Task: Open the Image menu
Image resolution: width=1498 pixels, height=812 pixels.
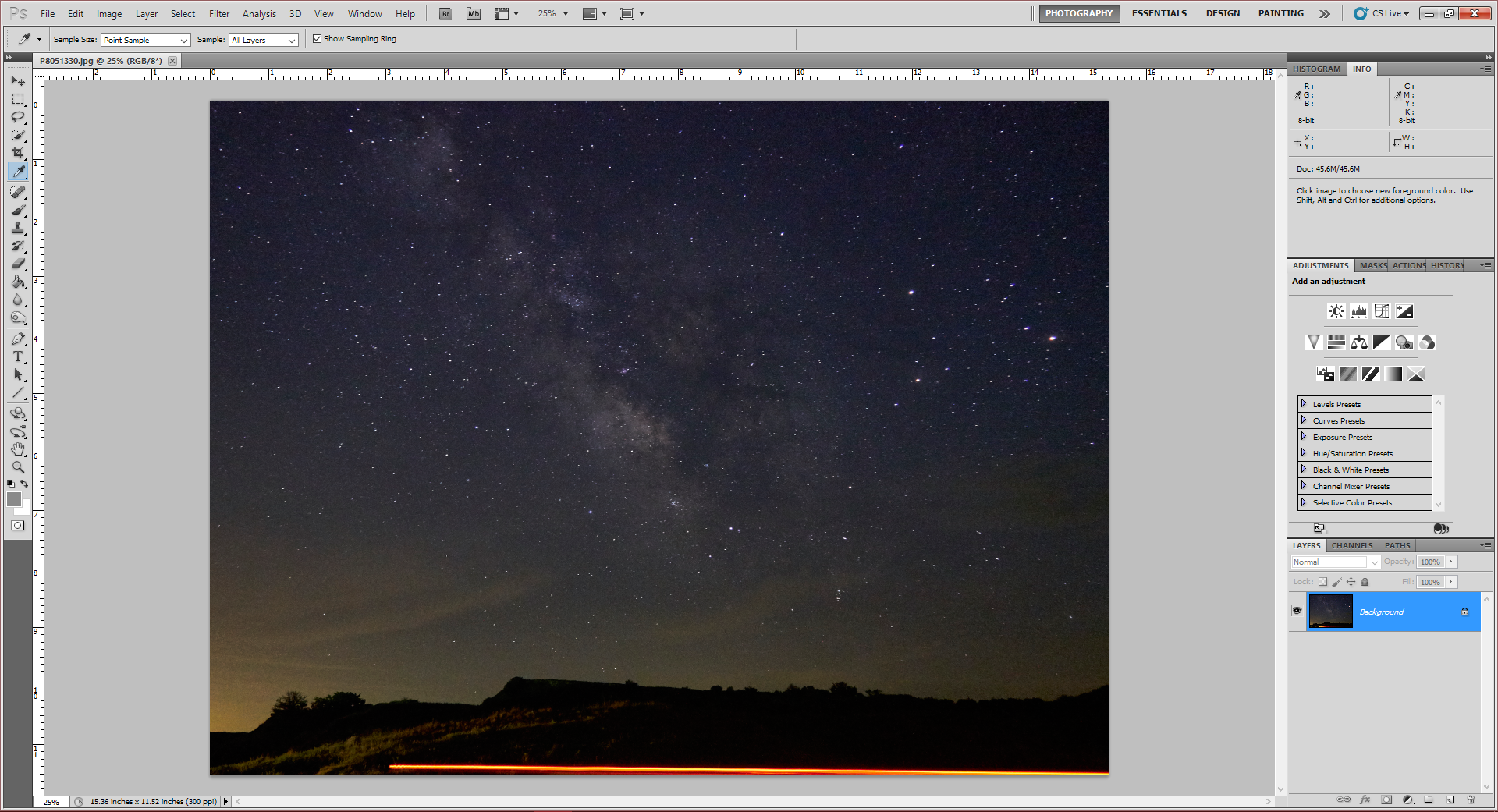Action: click(109, 14)
